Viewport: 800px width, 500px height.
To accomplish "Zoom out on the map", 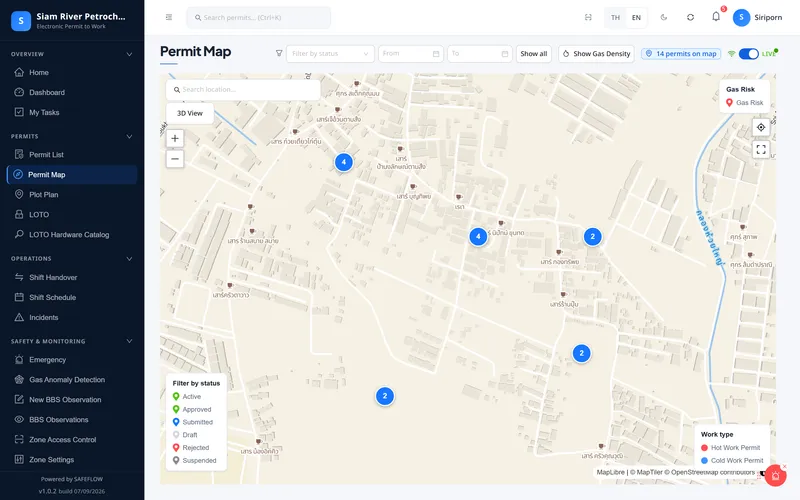I will pos(175,159).
